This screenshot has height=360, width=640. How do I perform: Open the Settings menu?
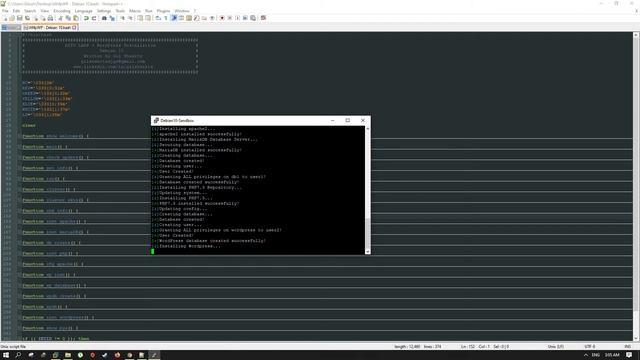point(104,11)
